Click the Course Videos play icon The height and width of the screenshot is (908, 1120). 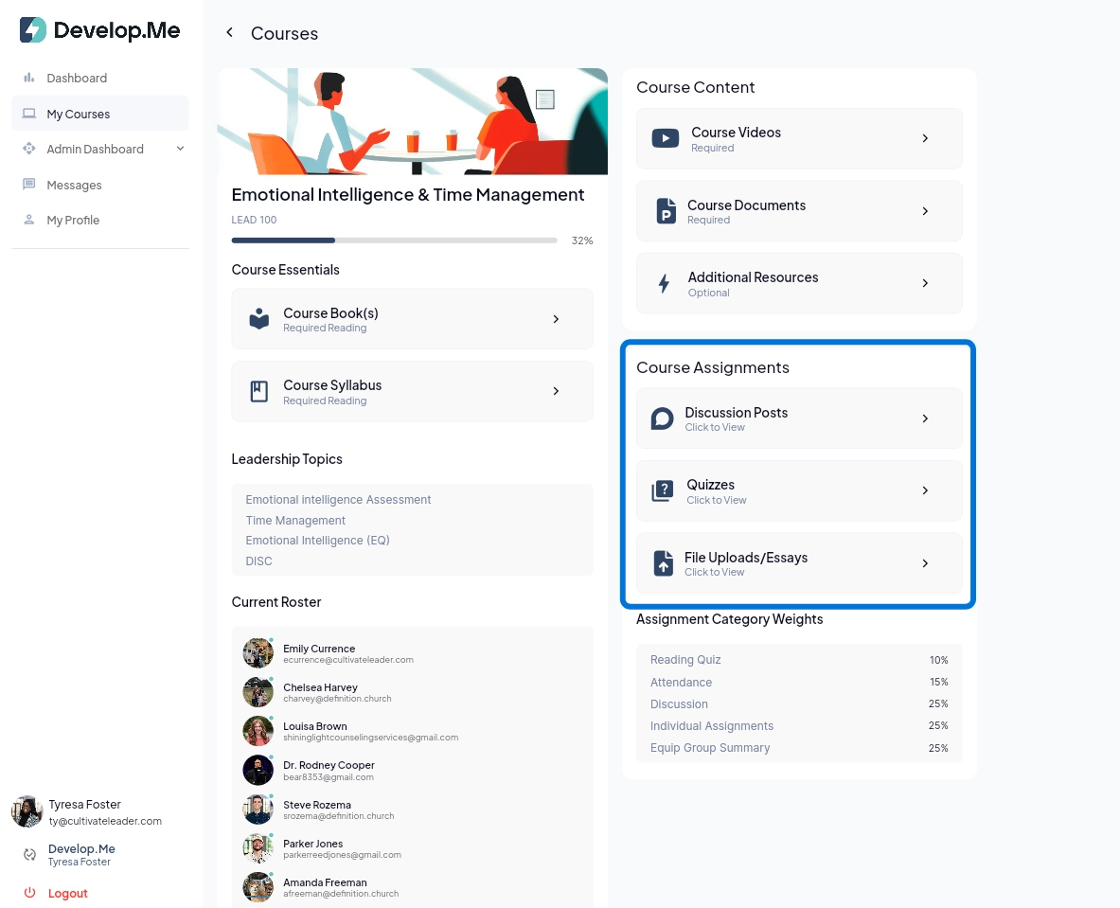(x=665, y=139)
